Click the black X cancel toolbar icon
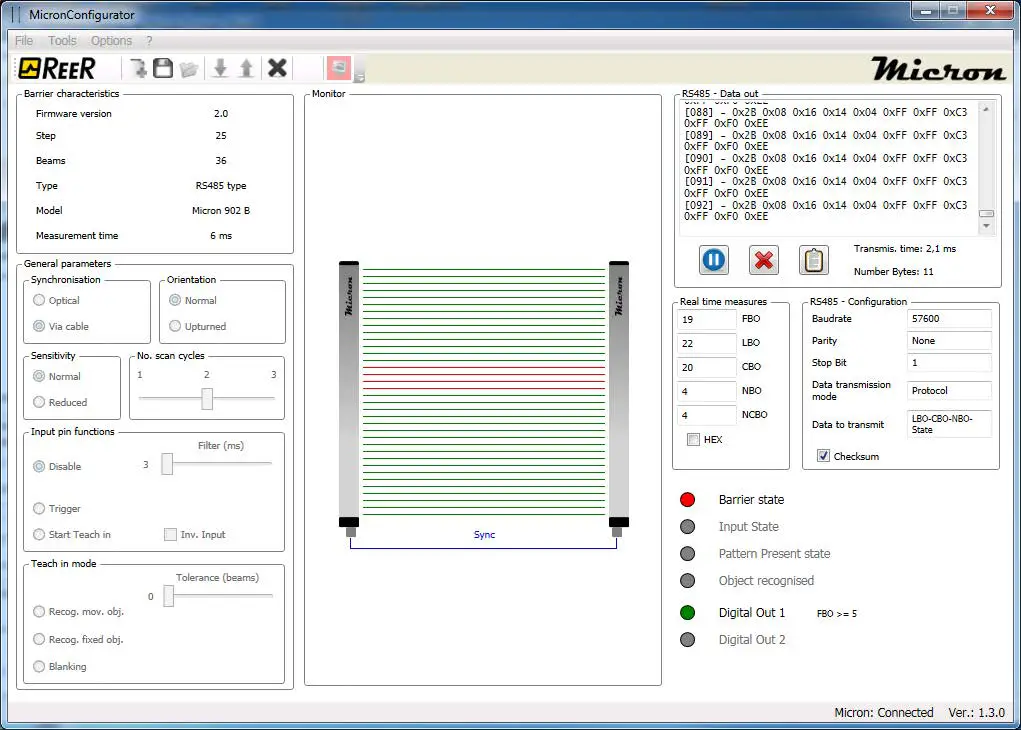The image size is (1021, 730). [276, 67]
